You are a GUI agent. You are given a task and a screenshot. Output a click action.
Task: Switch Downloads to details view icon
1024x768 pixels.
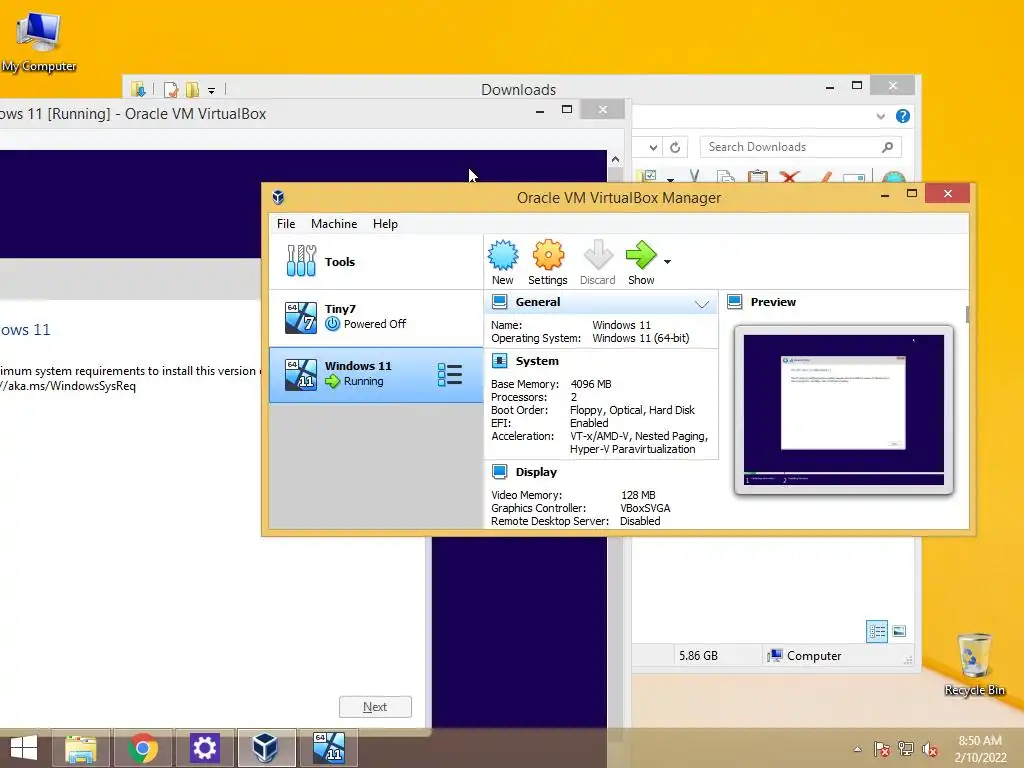[877, 632]
